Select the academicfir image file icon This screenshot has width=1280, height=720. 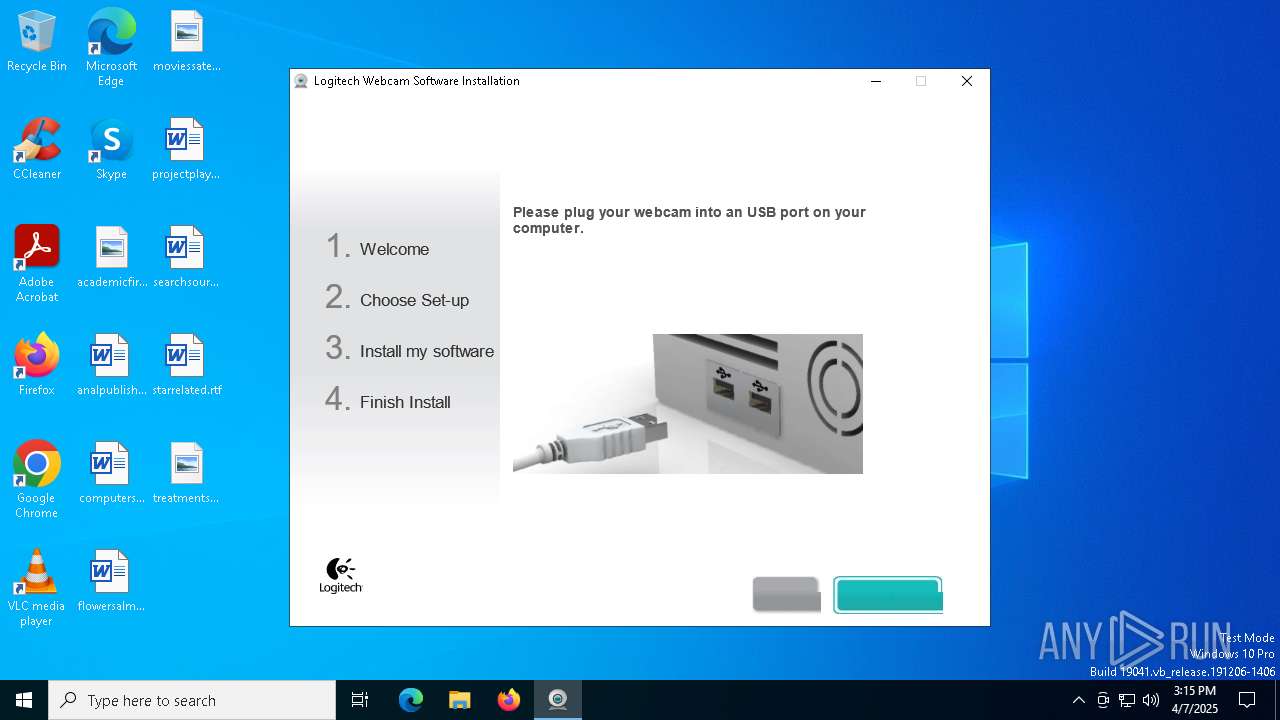pos(111,258)
